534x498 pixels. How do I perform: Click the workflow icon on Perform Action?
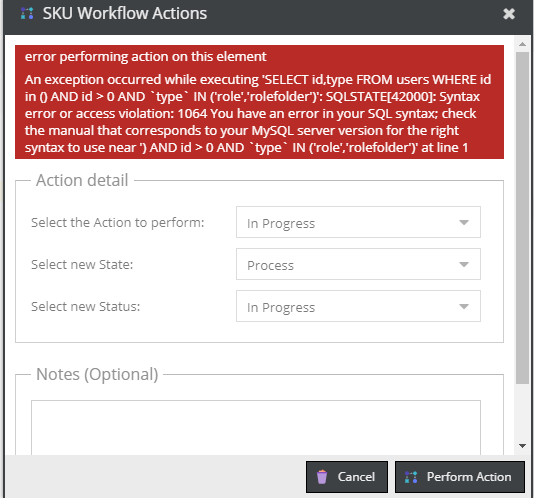coord(411,477)
